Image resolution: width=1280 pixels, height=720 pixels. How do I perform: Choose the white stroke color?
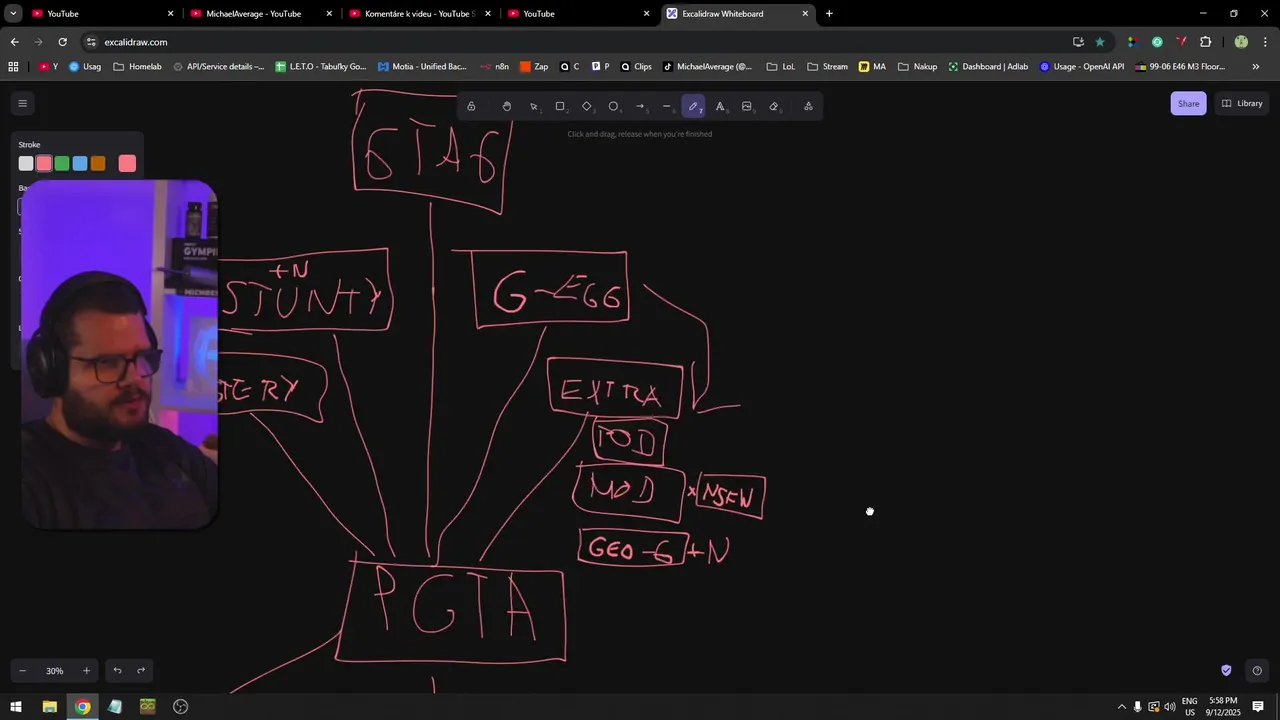pyautogui.click(x=26, y=163)
